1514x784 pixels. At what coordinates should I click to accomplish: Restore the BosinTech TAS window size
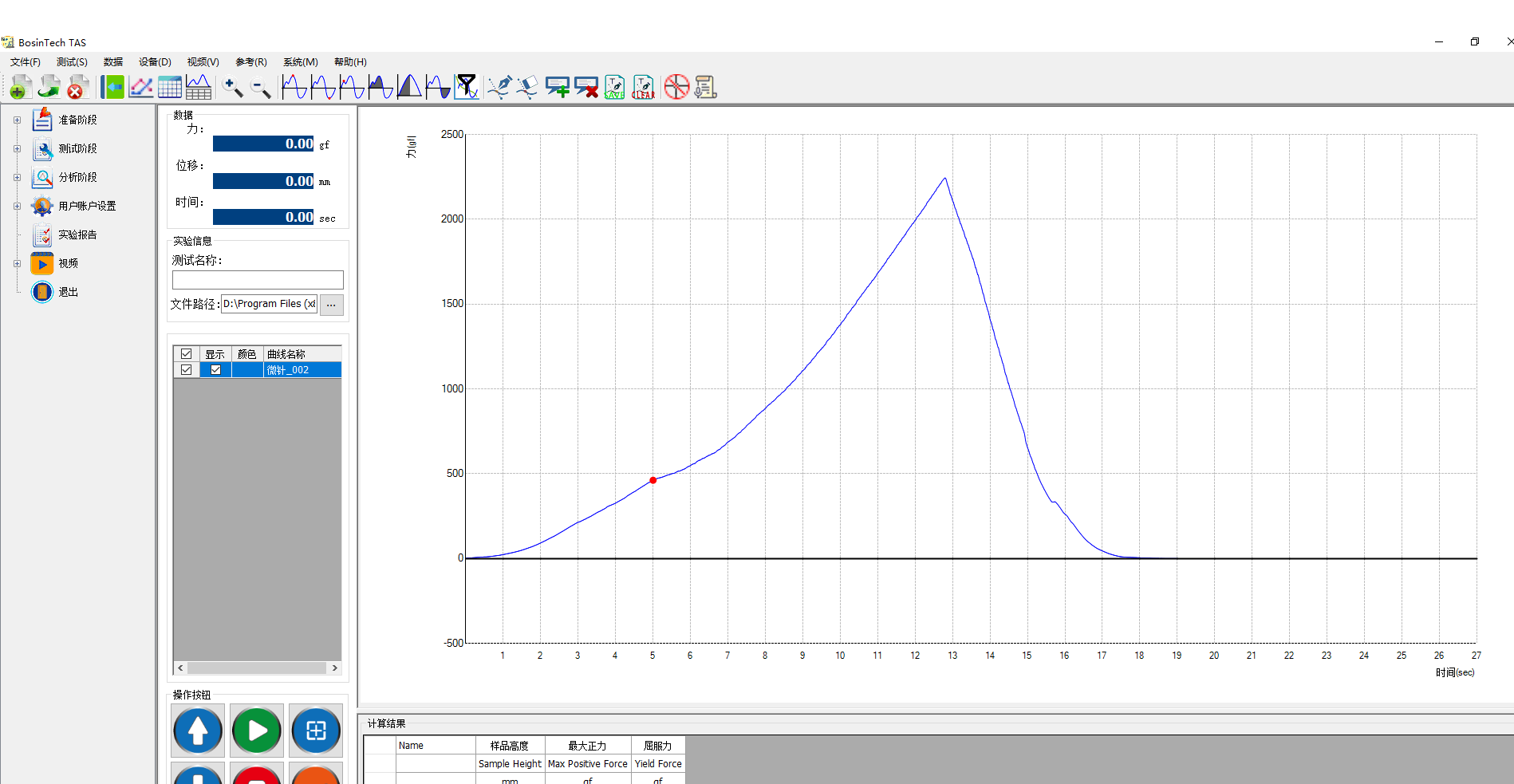[1475, 41]
